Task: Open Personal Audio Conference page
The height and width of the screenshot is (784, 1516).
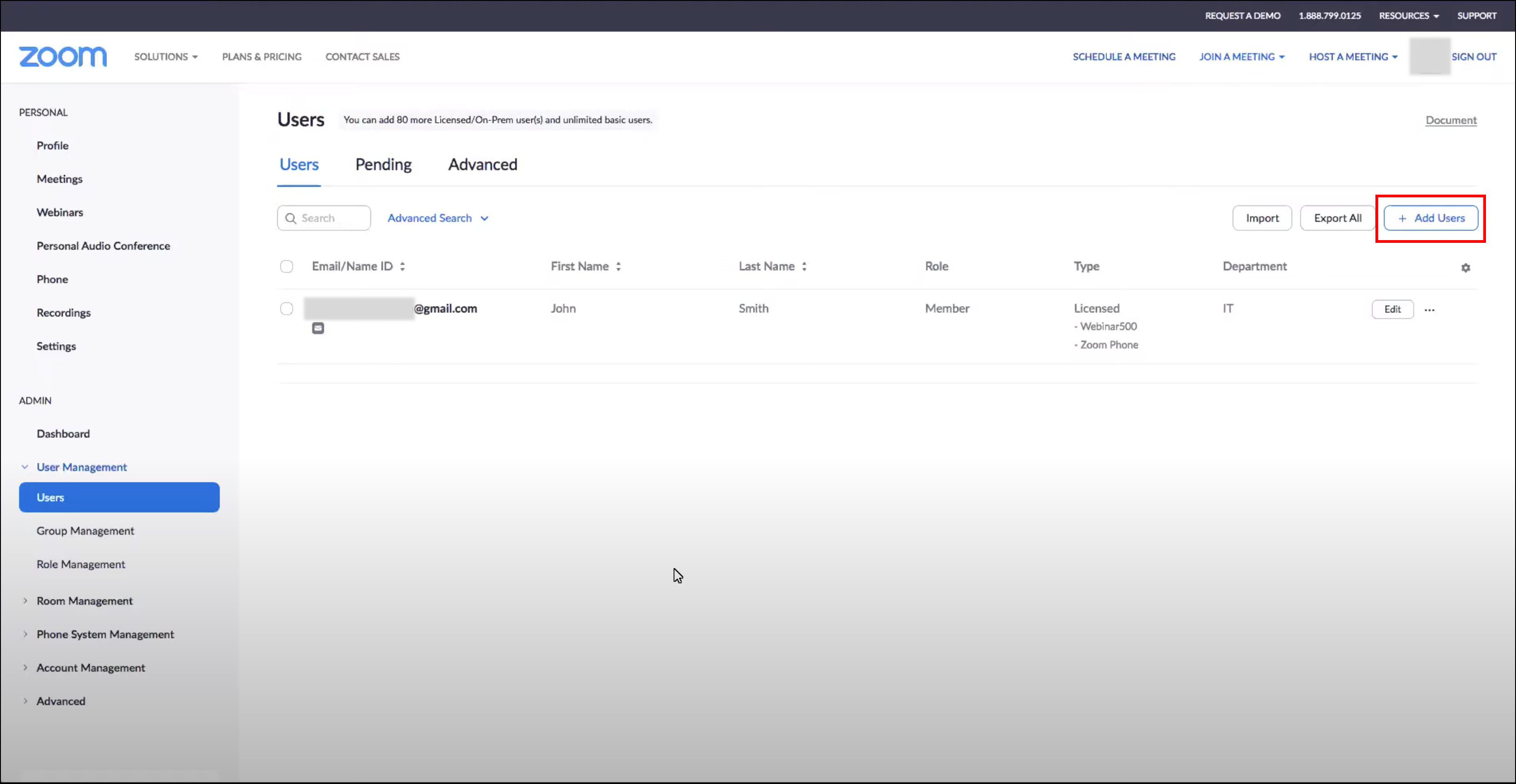Action: (103, 246)
